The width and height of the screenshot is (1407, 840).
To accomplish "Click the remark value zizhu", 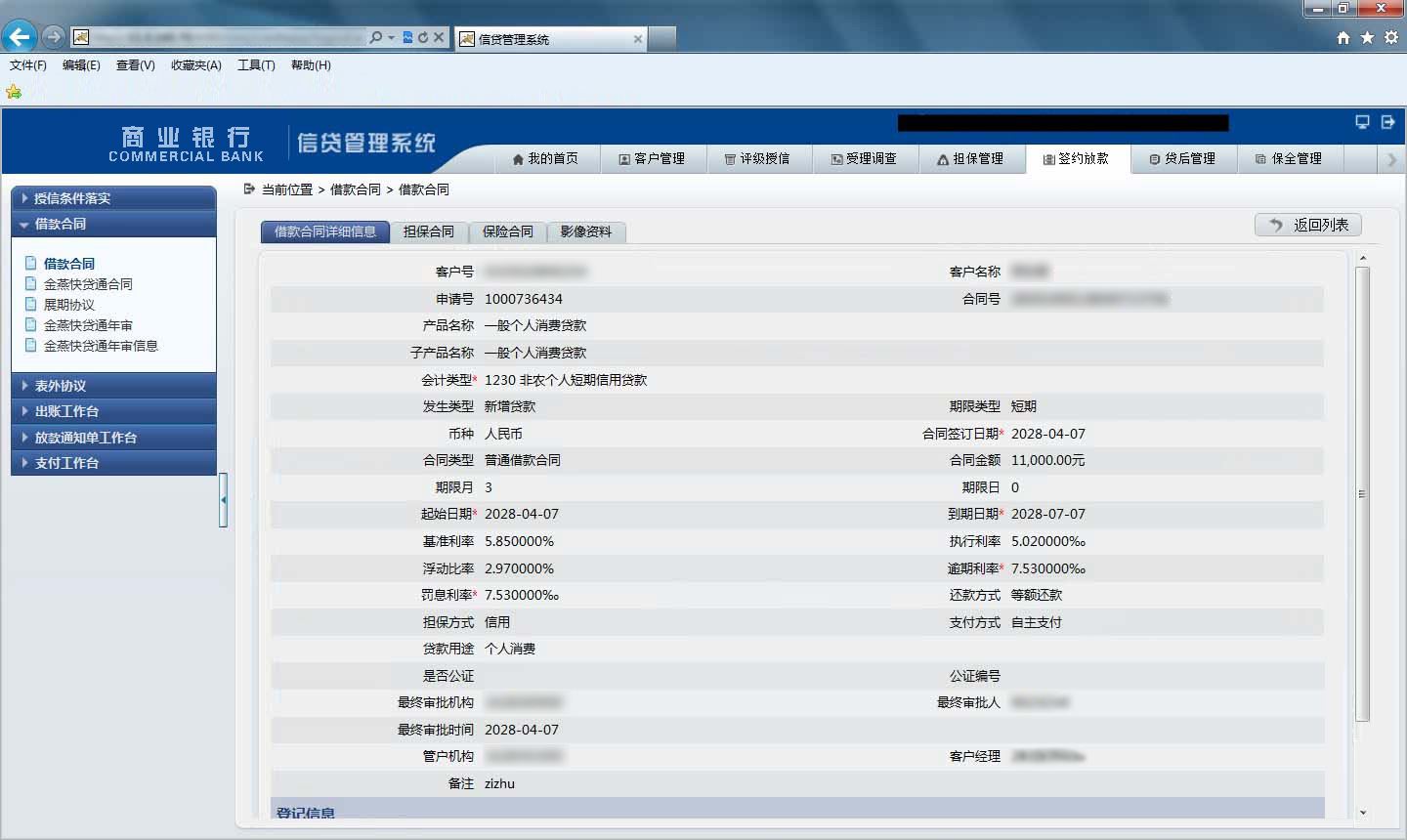I will click(499, 783).
